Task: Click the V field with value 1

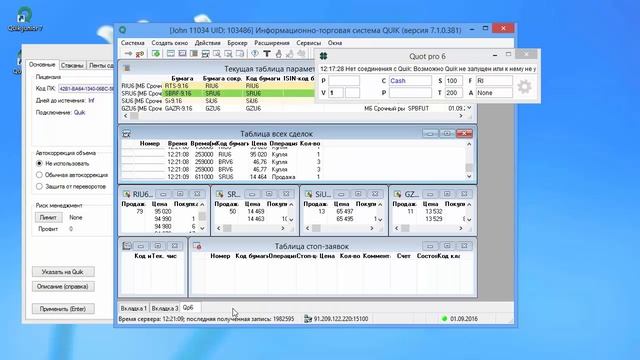Action: [x=336, y=93]
